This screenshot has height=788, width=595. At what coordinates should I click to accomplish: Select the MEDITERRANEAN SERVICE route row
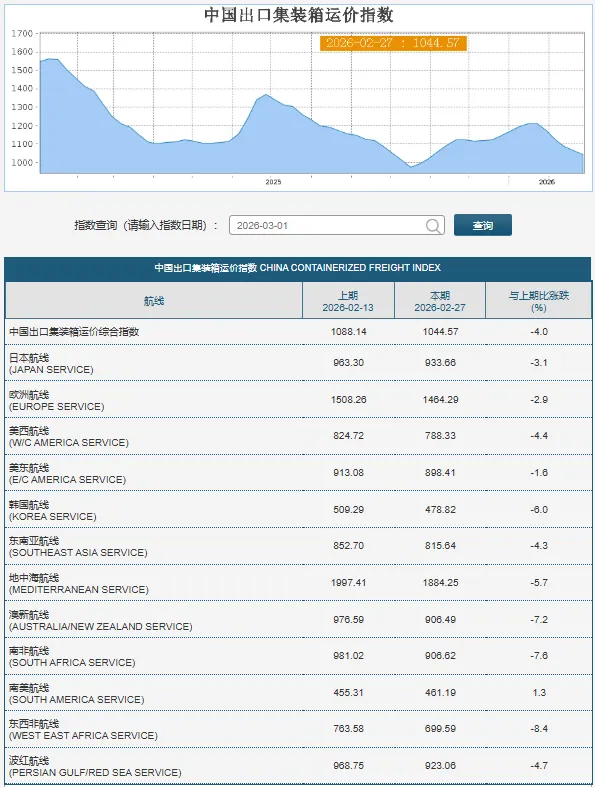[298, 583]
